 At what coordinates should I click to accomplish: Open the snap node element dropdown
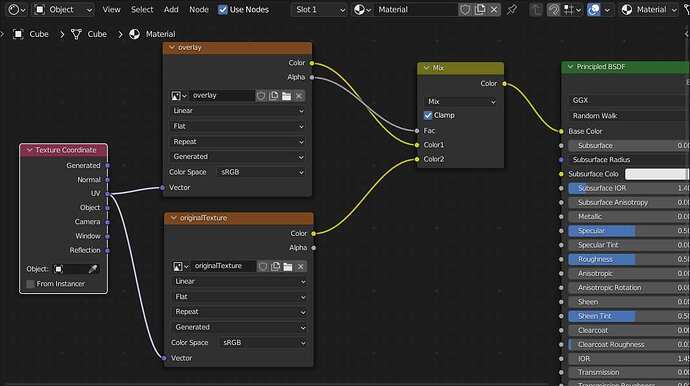572,9
